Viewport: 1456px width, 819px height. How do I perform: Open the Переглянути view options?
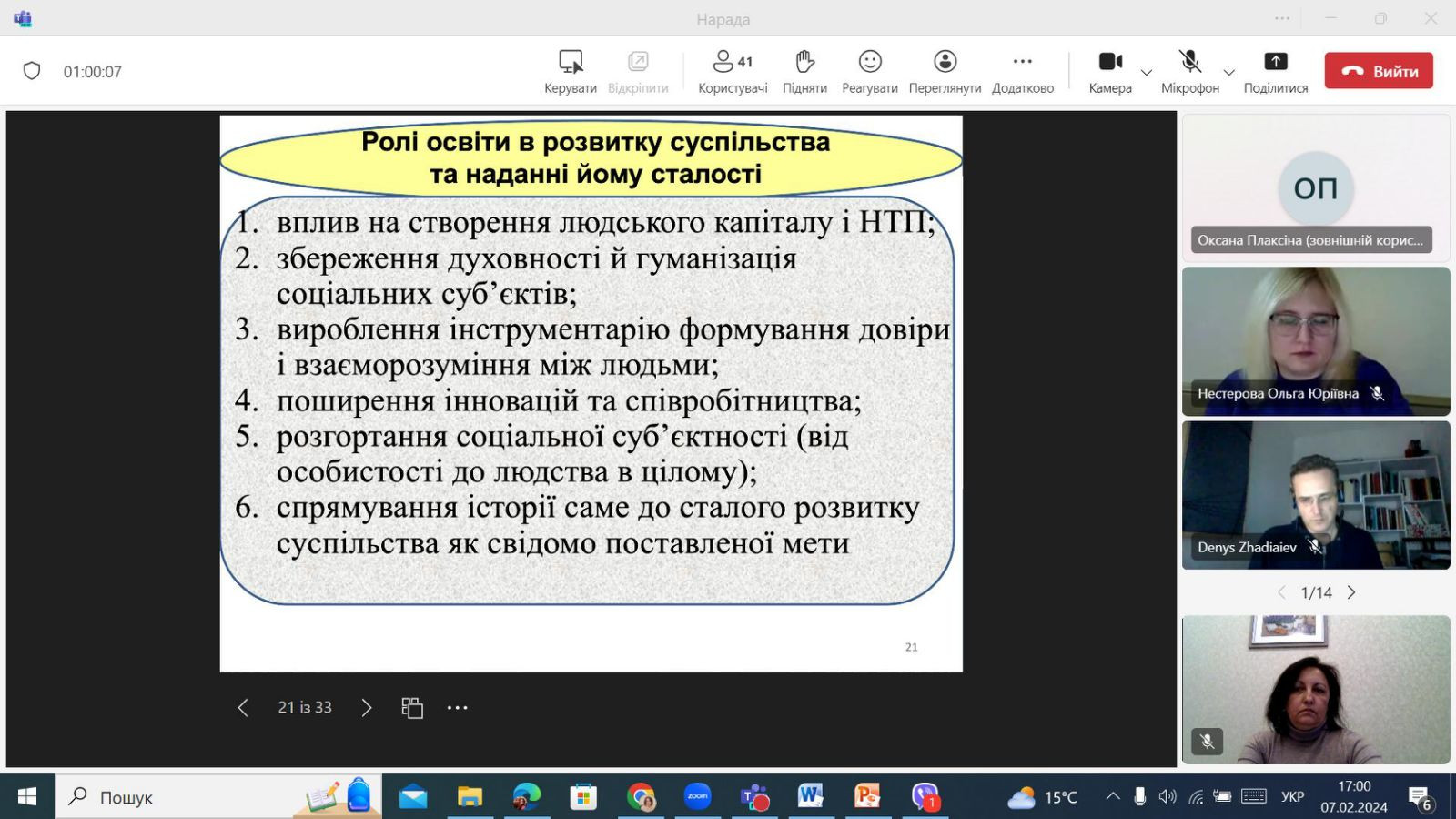click(x=945, y=62)
